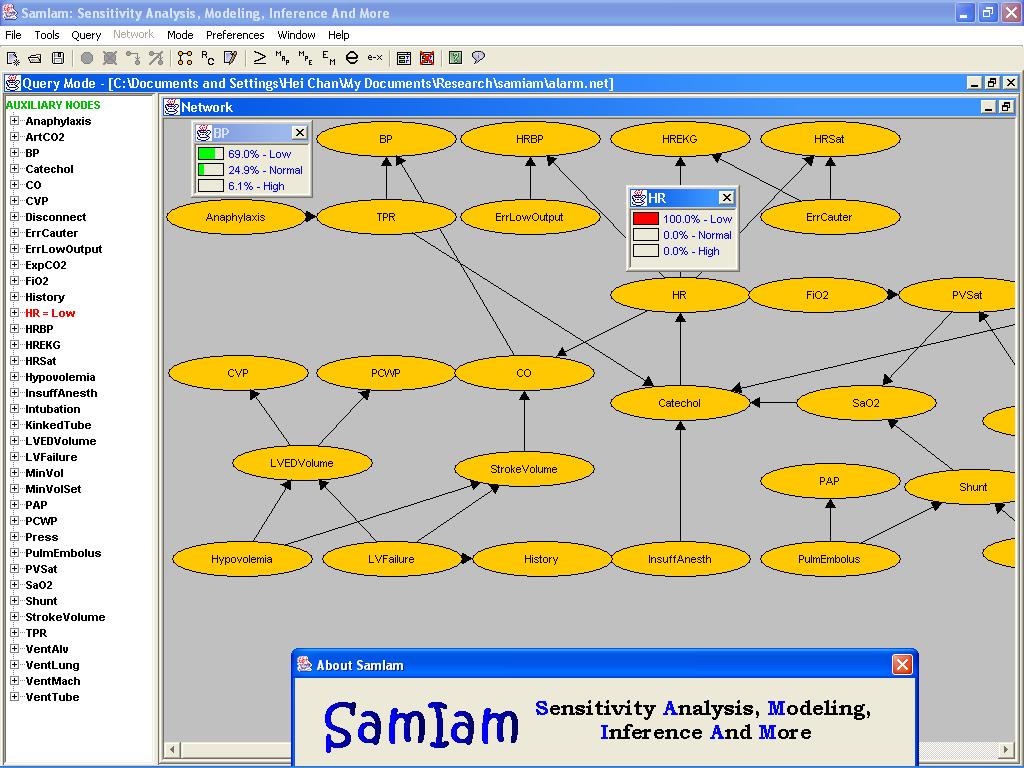Viewport: 1024px width, 768px height.
Task: Click the delete node icon
Action: (x=110, y=58)
